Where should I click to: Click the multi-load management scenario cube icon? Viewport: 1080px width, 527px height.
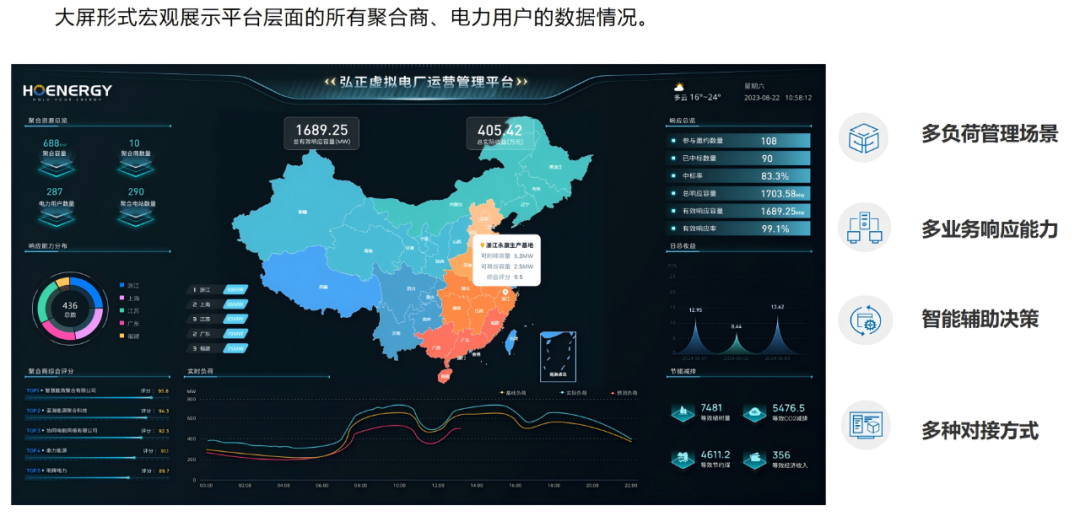862,135
